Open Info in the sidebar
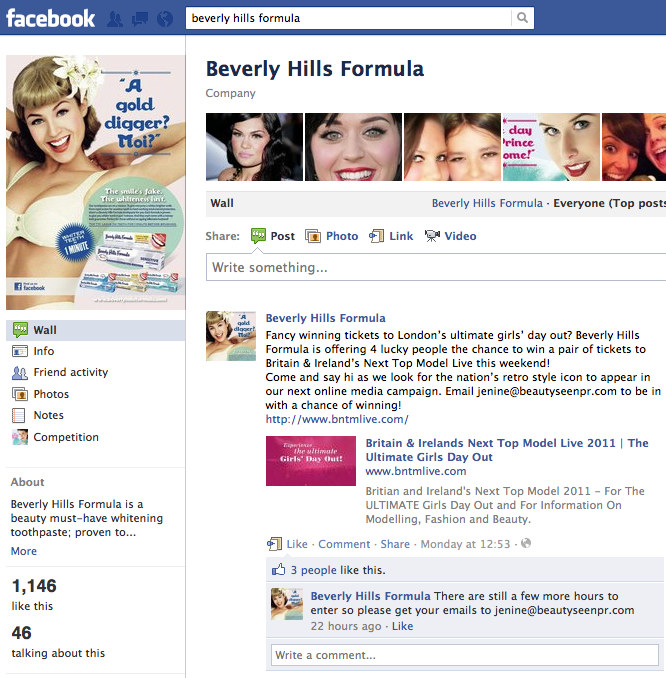Screen dimensions: 666x678 click(44, 351)
